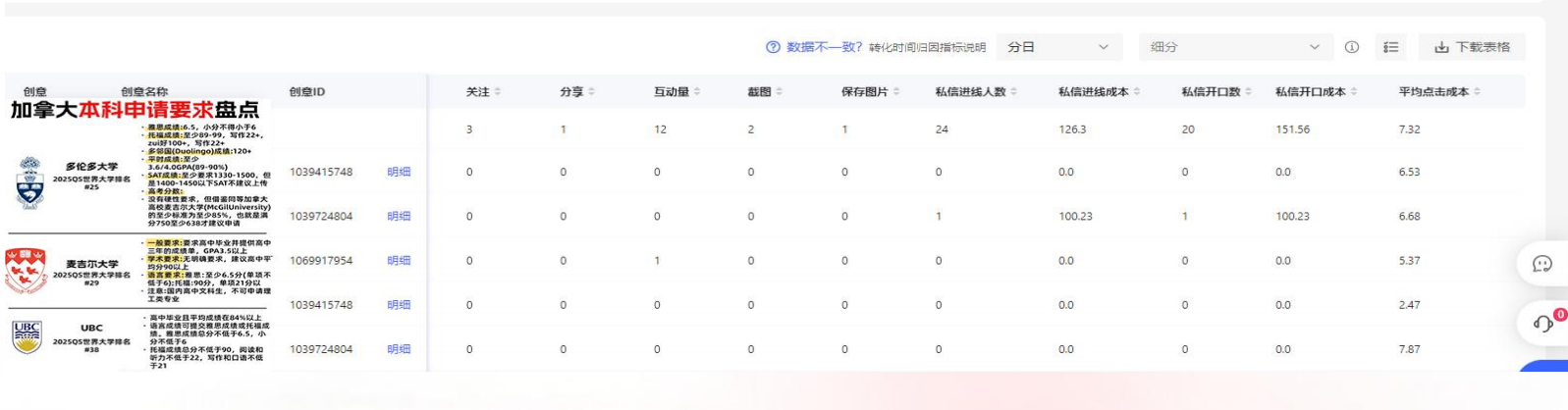
Task: Click summary 私信进线人数 value 24
Action: coord(942,128)
